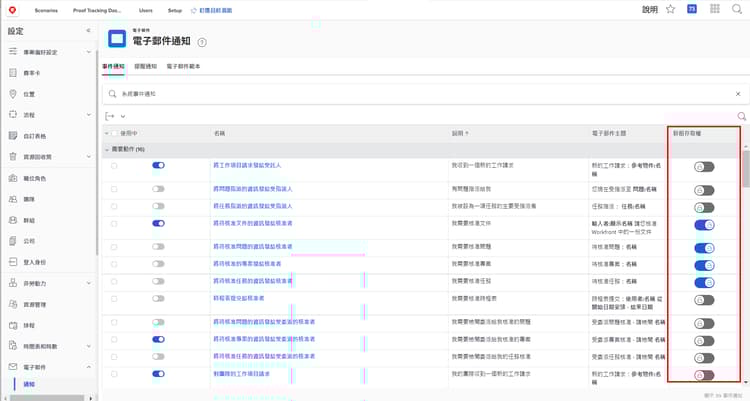The height and width of the screenshot is (401, 750).
Task: Select the 通知 item under 電子郵件
Action: (29, 384)
